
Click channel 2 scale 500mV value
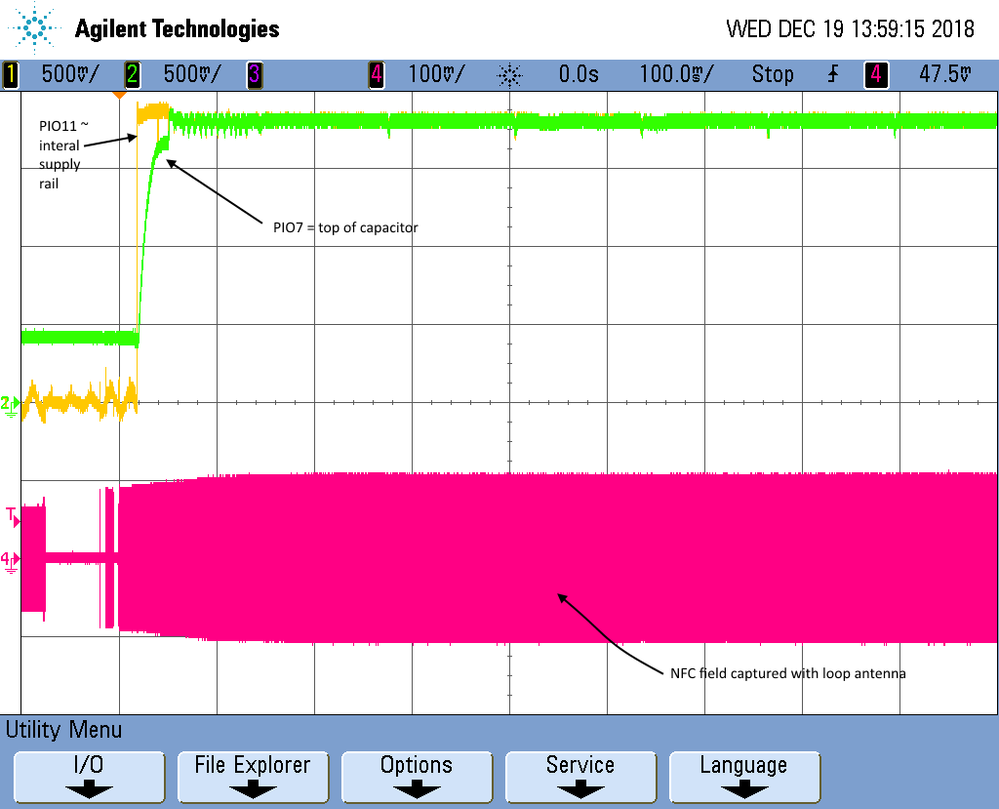click(192, 74)
